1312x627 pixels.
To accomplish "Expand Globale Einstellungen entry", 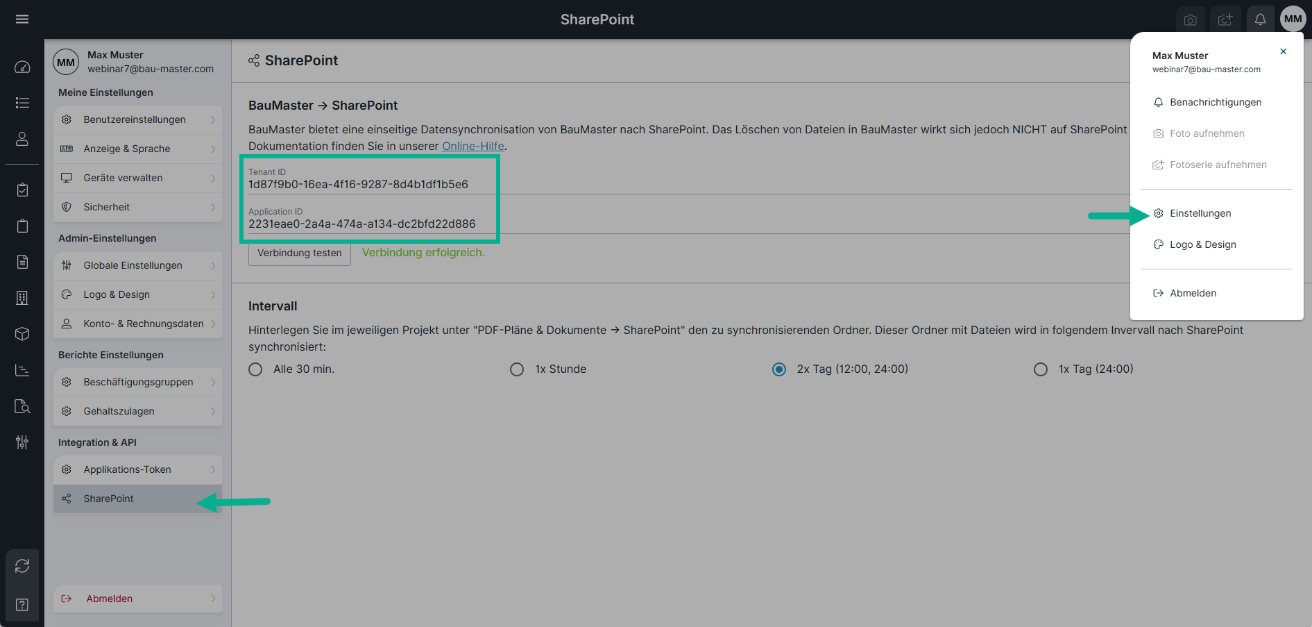I will [137, 266].
